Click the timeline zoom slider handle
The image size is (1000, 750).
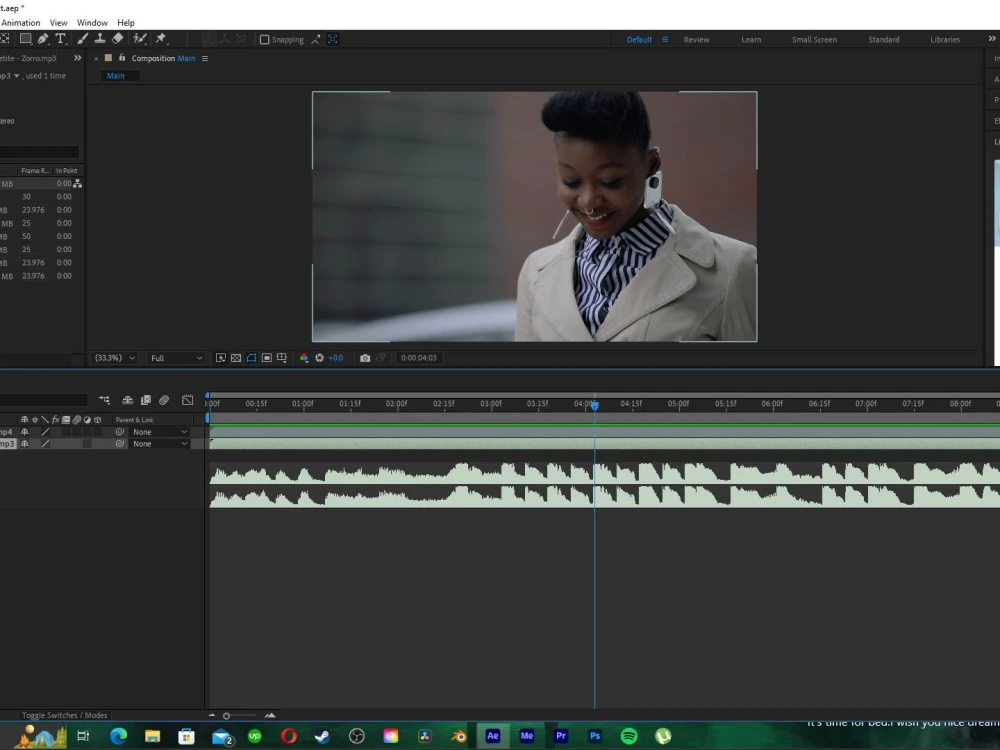(226, 716)
